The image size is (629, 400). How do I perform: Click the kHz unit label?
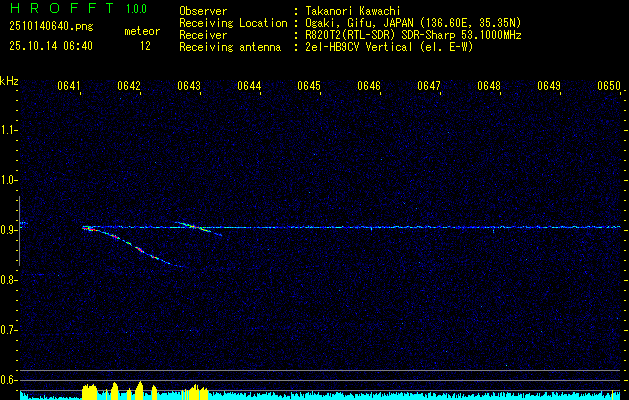pos(9,81)
